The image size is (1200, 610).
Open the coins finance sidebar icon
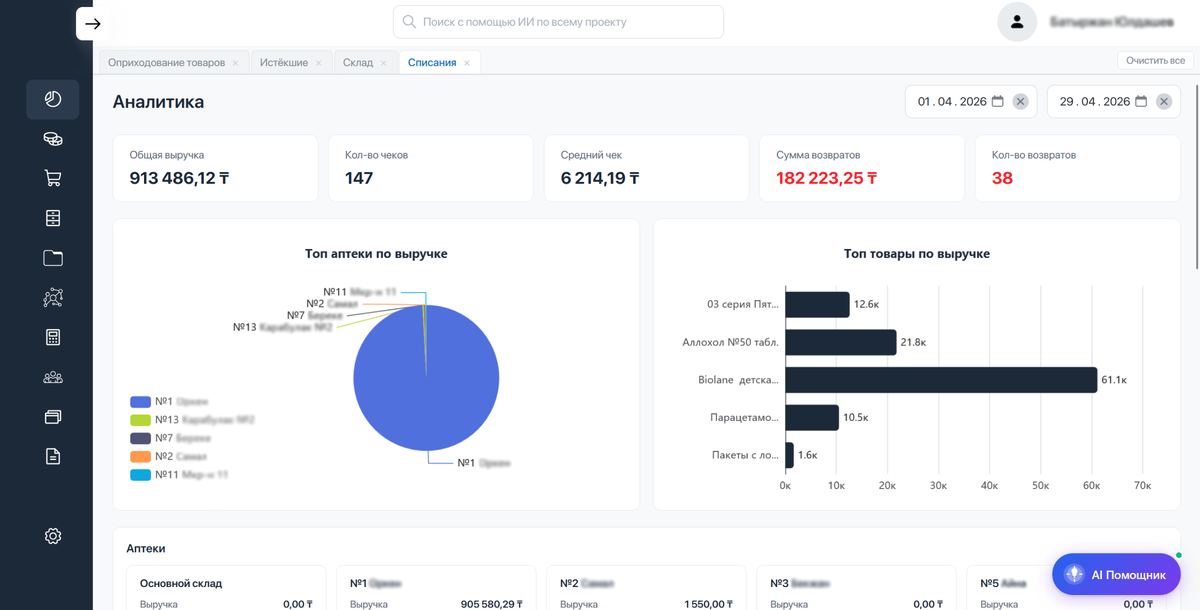coord(53,140)
